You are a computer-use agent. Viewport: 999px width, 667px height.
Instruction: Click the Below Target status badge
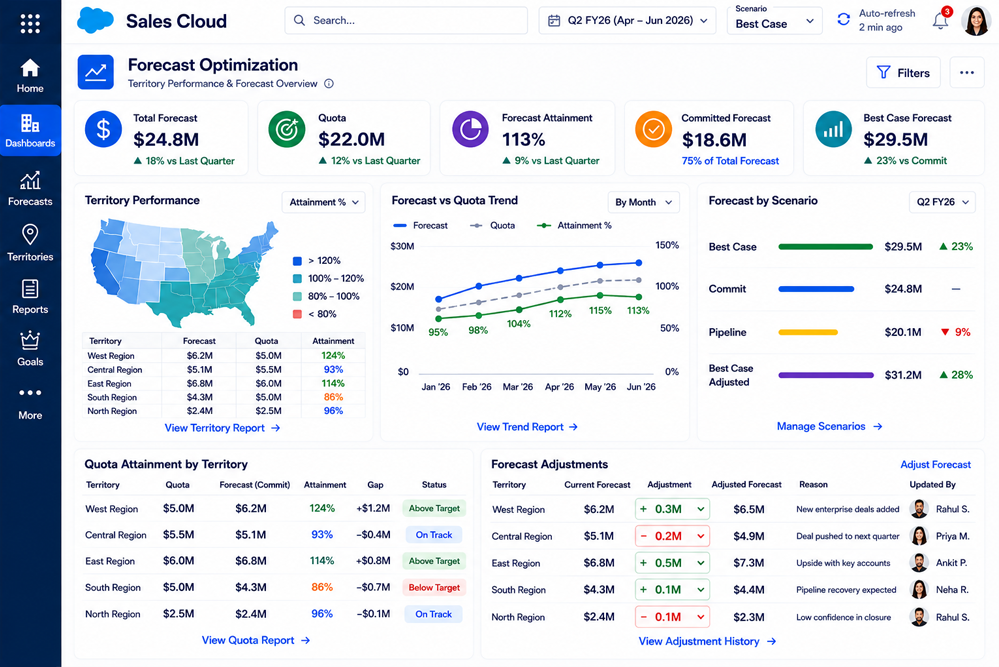pos(434,587)
